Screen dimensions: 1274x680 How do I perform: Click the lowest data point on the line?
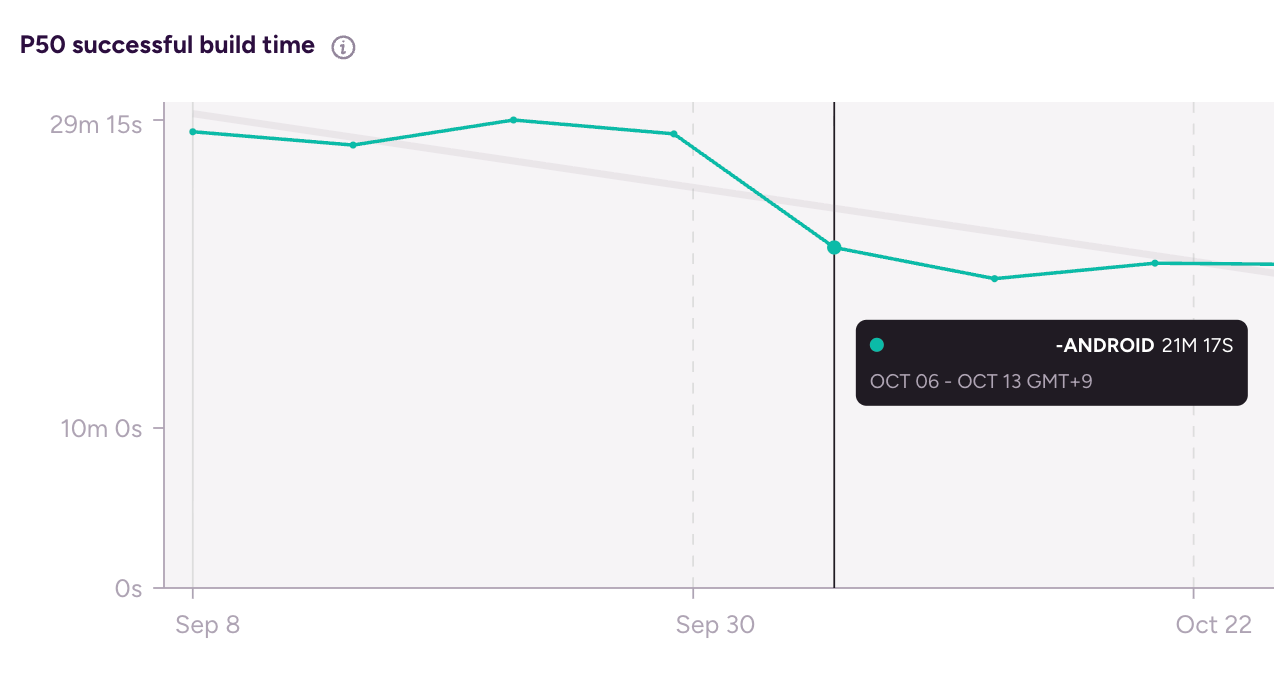994,278
